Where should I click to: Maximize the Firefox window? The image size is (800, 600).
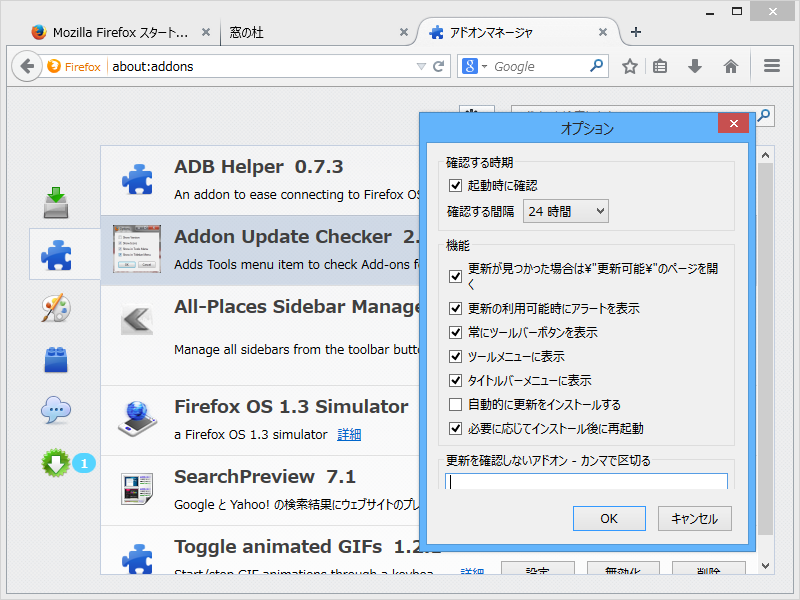pos(736,12)
